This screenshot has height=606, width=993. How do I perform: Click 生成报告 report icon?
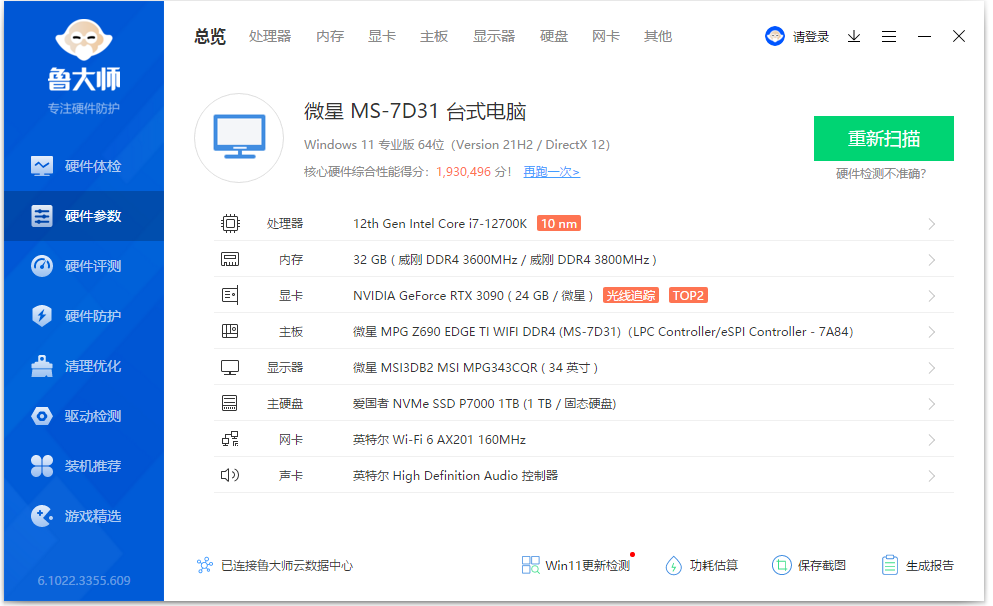click(x=889, y=565)
